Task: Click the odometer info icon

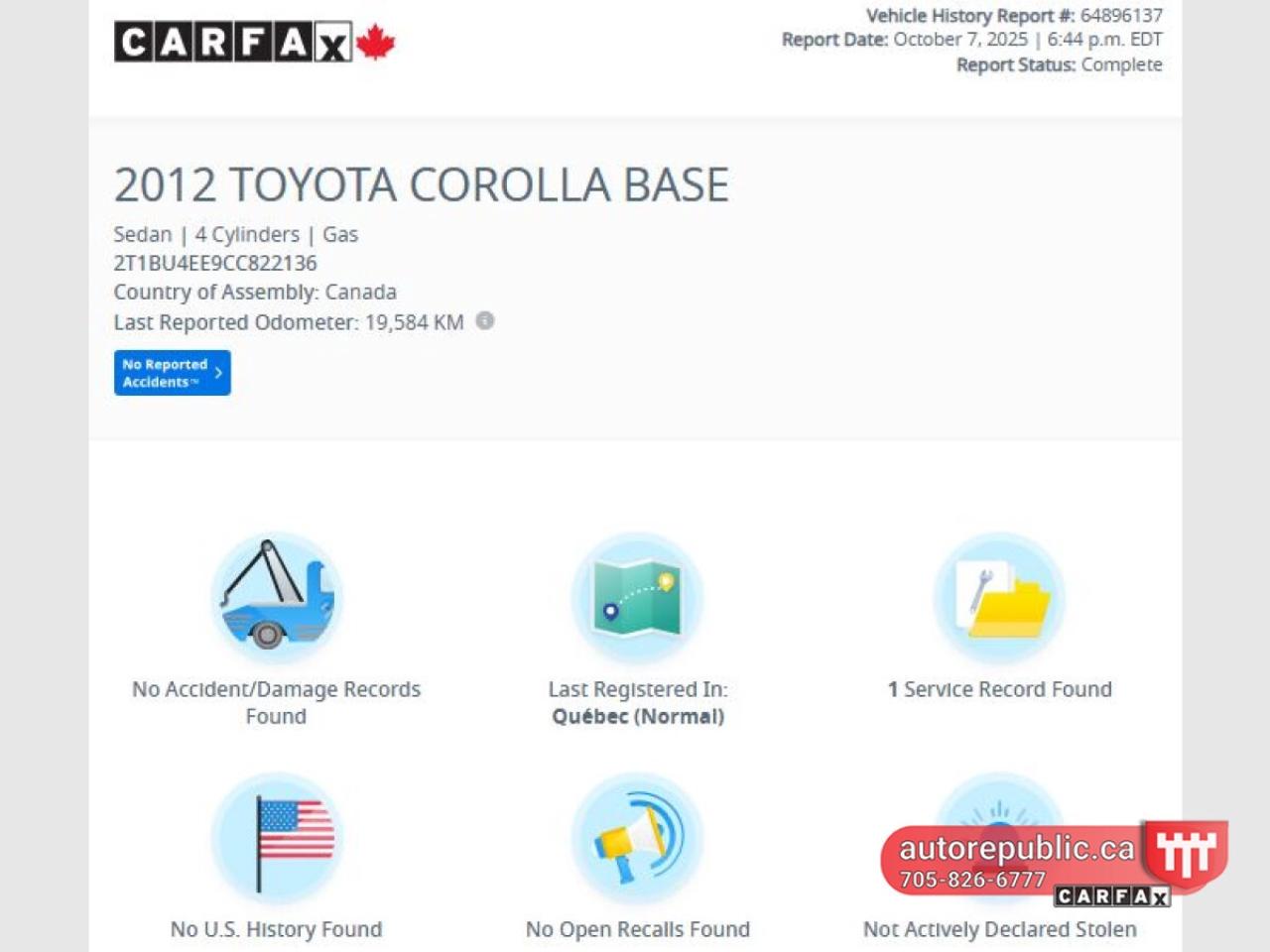Action: point(484,321)
